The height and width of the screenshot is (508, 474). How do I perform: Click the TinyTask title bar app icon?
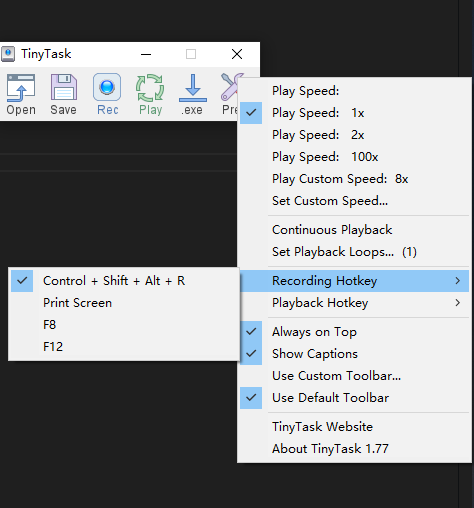coord(8,54)
